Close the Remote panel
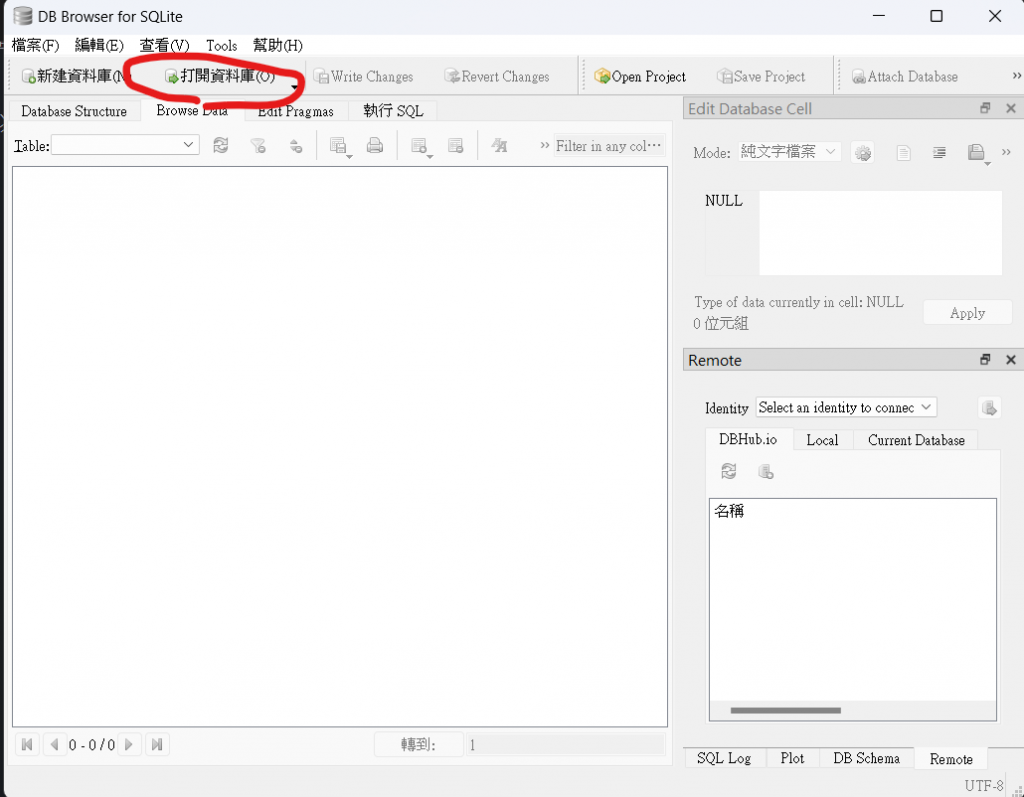Viewport: 1024px width, 797px height. [x=1010, y=360]
